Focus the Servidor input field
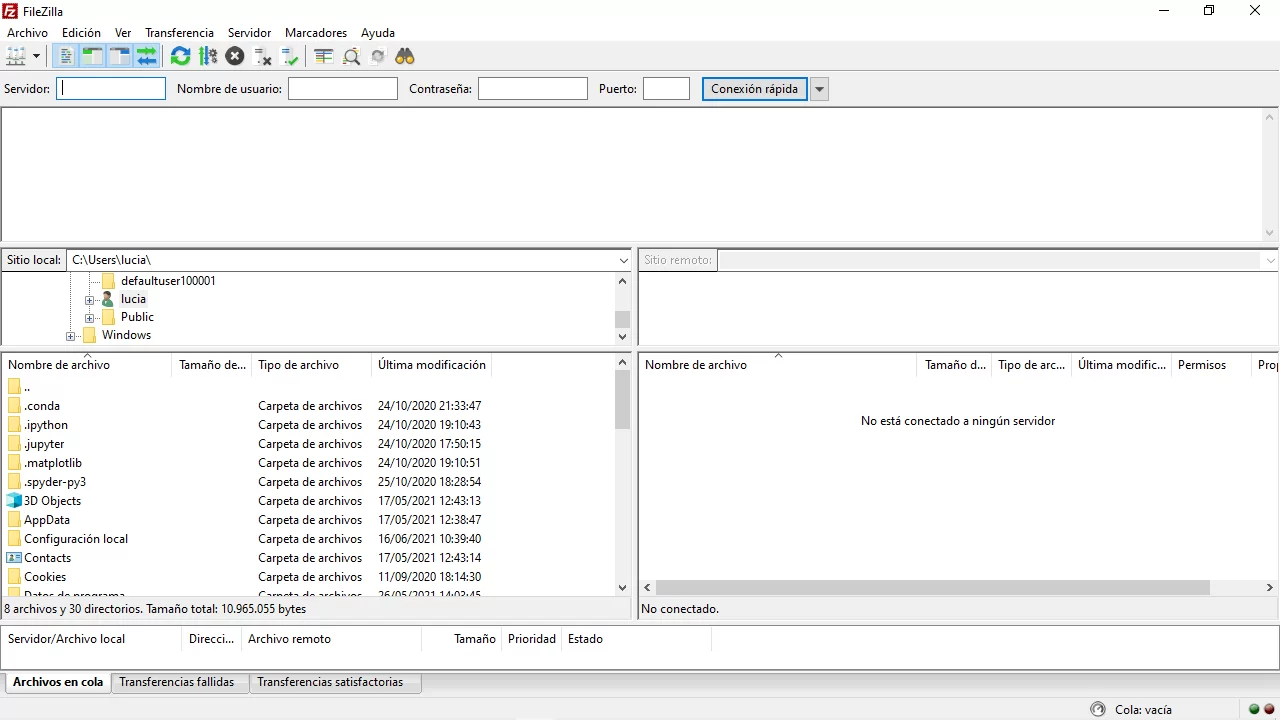Image resolution: width=1280 pixels, height=720 pixels. point(111,89)
